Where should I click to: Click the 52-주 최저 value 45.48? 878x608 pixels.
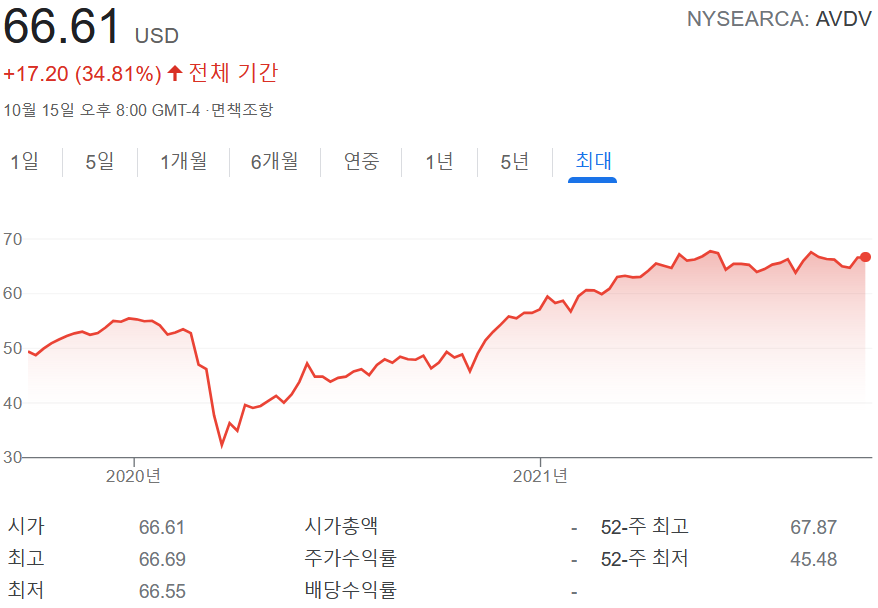[x=814, y=559]
